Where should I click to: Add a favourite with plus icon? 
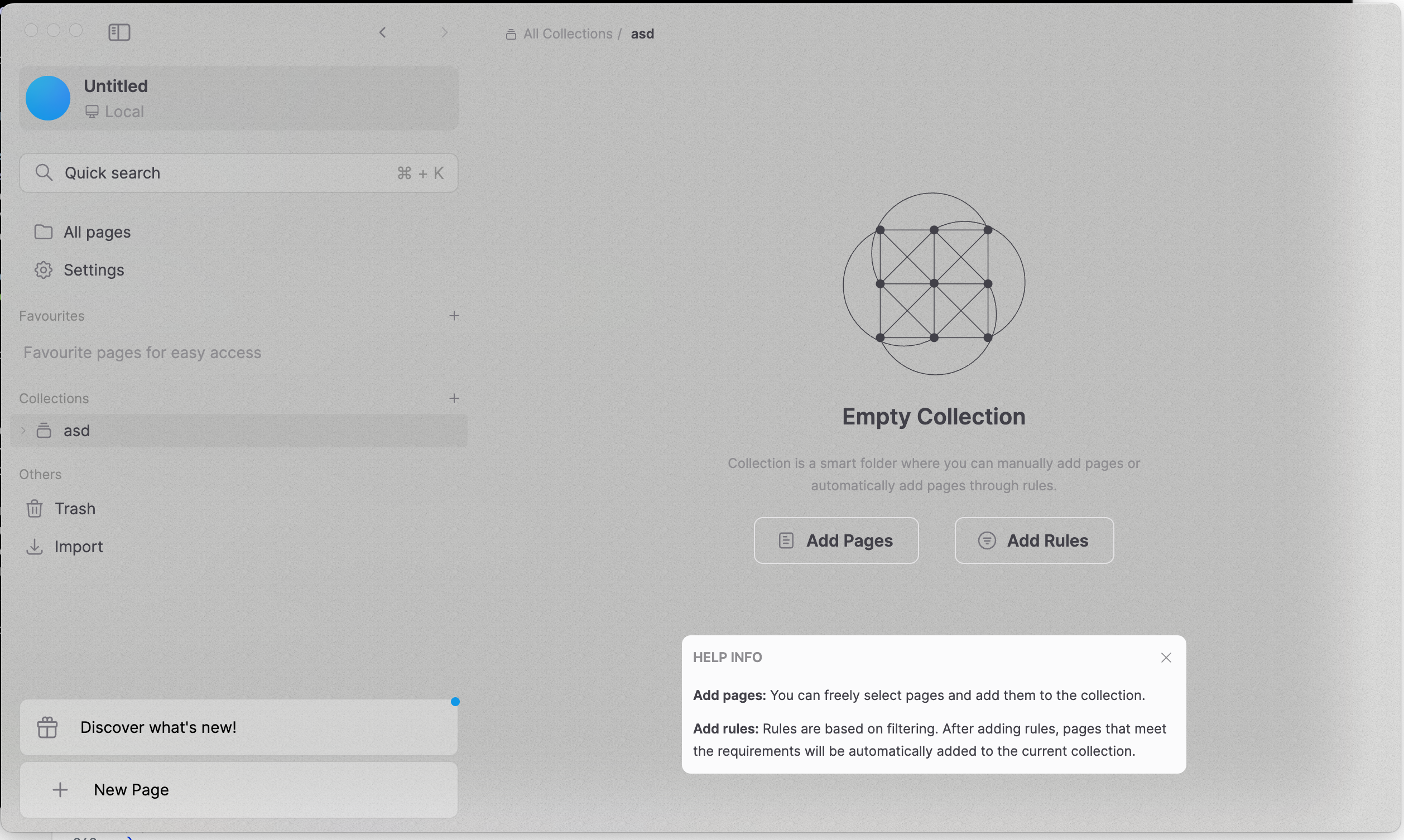point(454,316)
